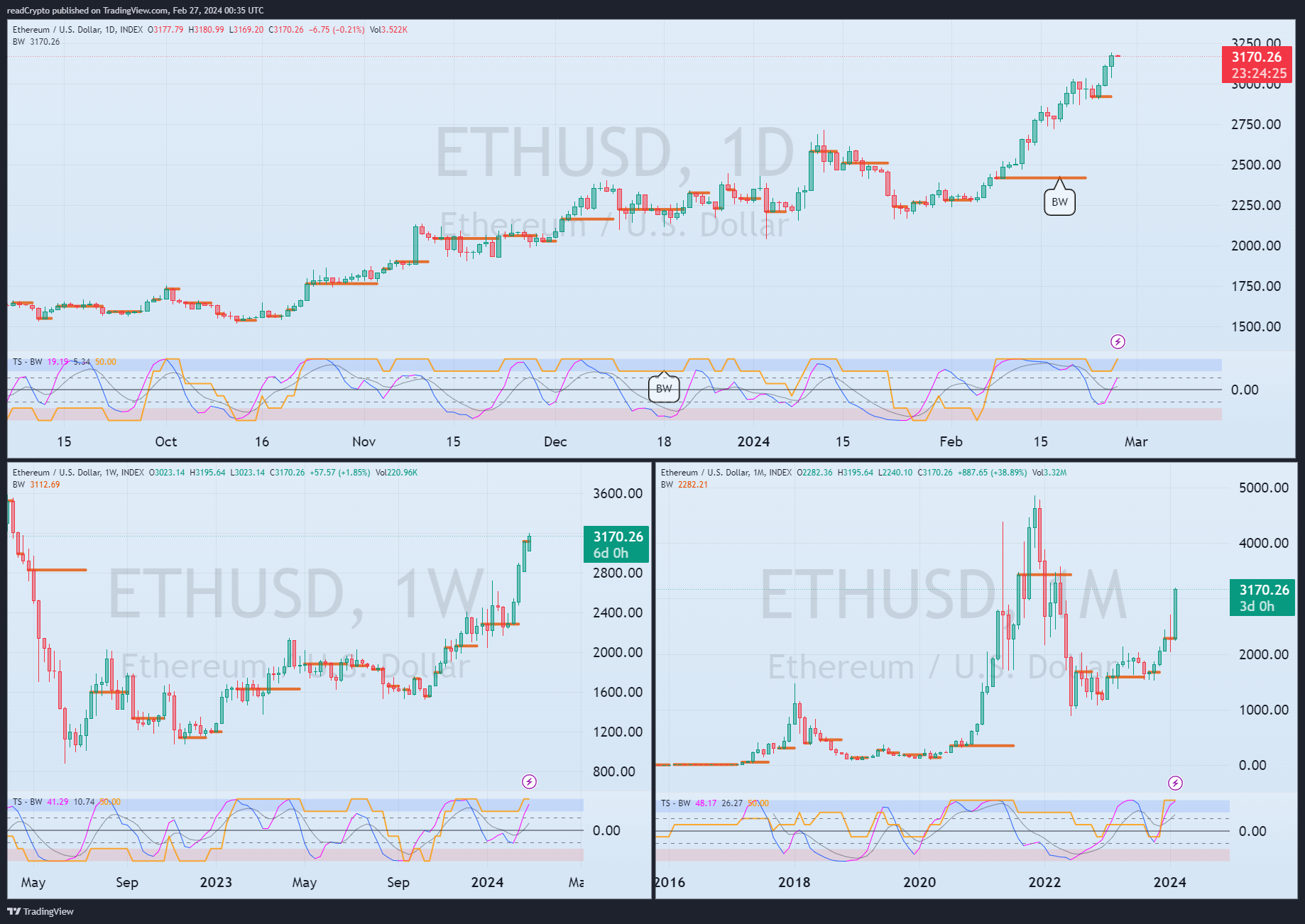Click the 2020 label on the monthly time axis
Screen dimensions: 1305x924
[x=919, y=882]
